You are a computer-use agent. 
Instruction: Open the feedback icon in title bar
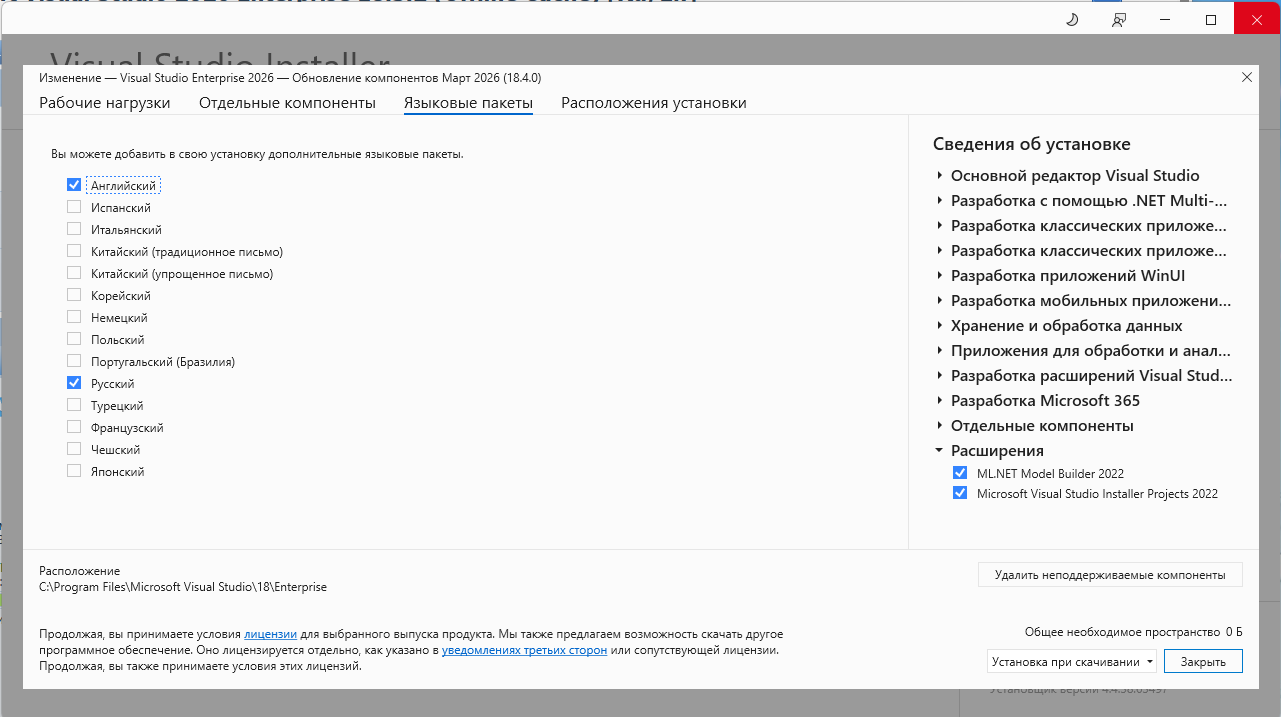(1119, 19)
